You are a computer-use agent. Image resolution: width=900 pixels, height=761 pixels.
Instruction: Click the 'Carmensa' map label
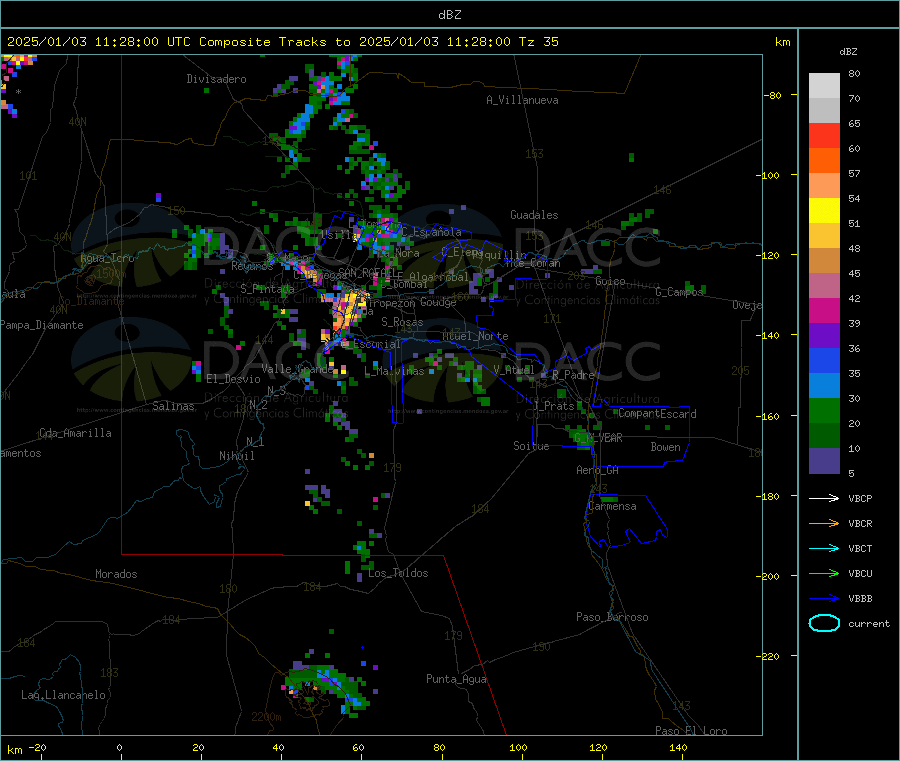point(612,506)
